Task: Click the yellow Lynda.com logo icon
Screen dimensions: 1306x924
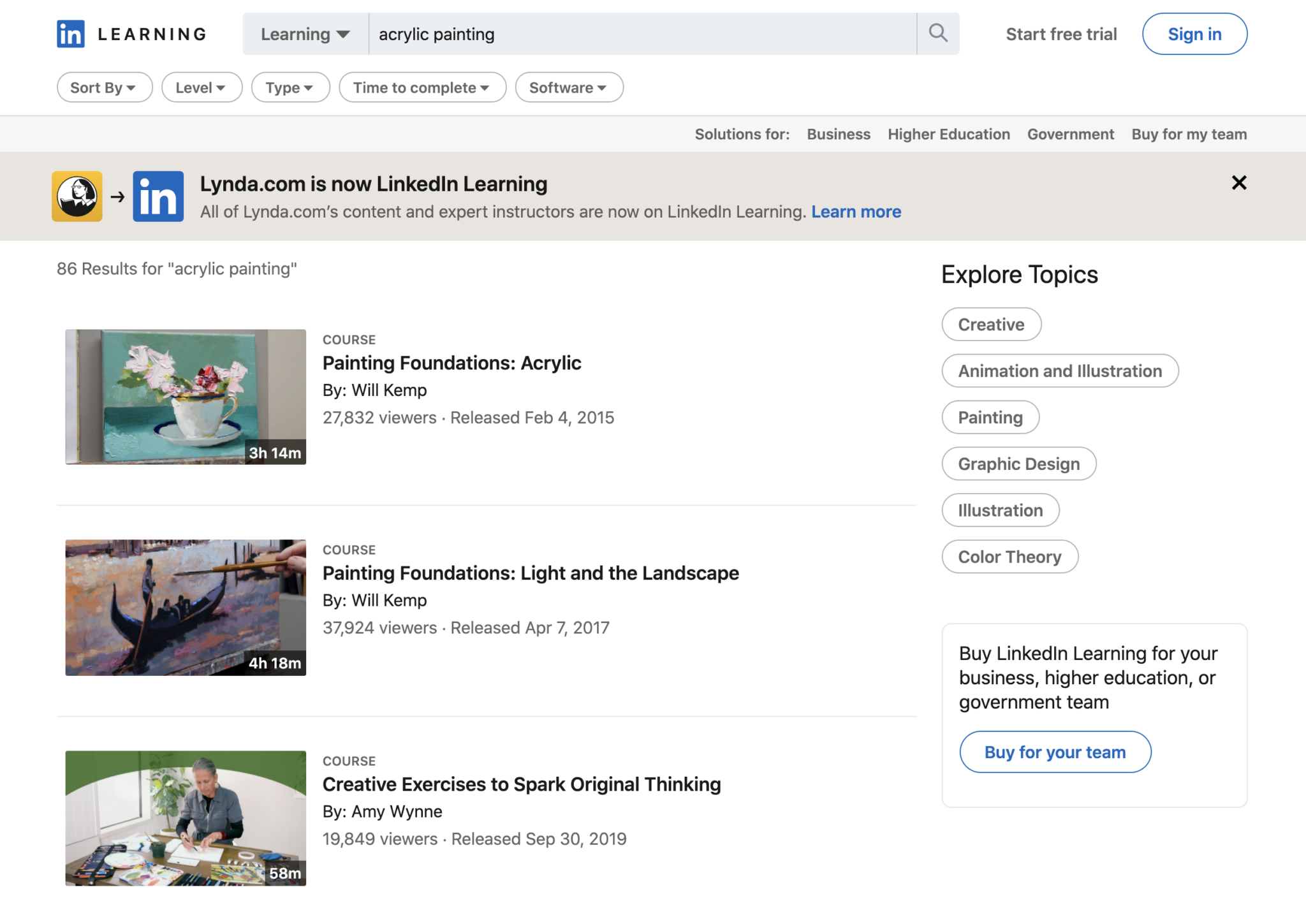Action: tap(77, 196)
